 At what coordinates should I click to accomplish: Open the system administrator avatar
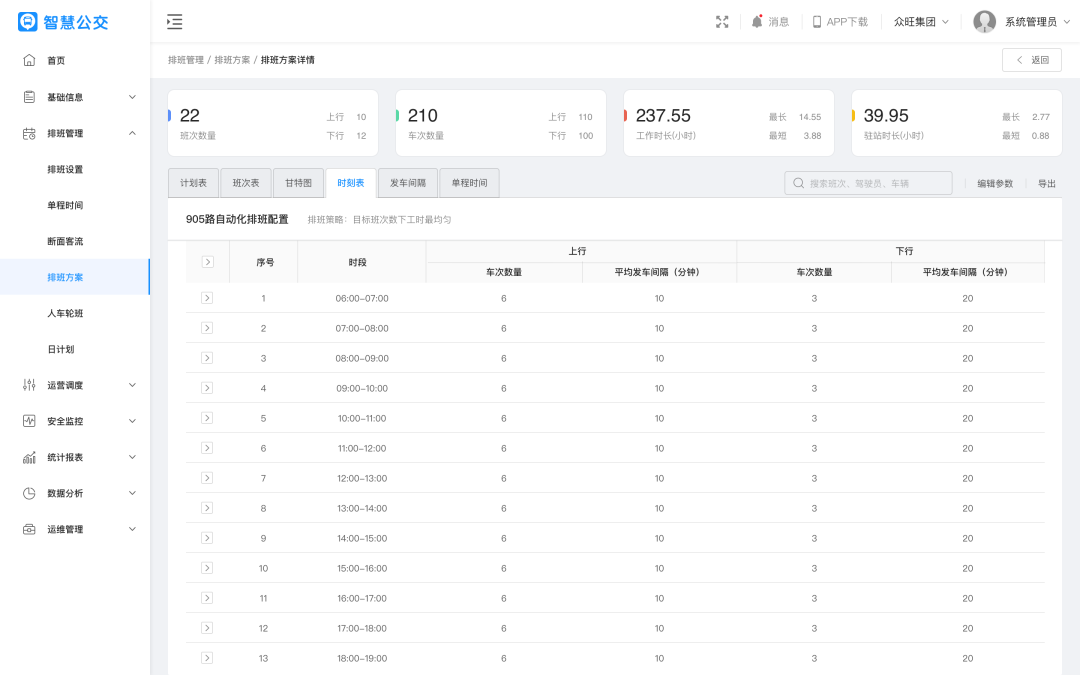(985, 22)
